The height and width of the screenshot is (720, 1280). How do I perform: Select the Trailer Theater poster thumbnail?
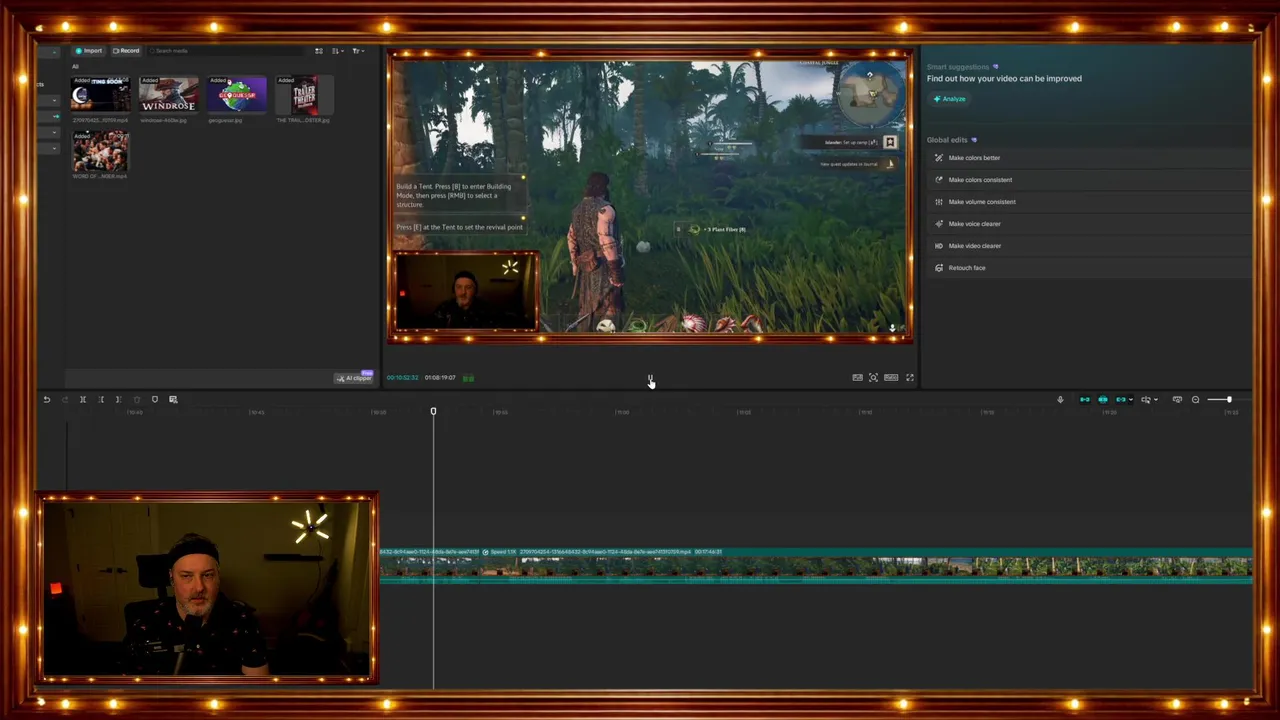(303, 95)
